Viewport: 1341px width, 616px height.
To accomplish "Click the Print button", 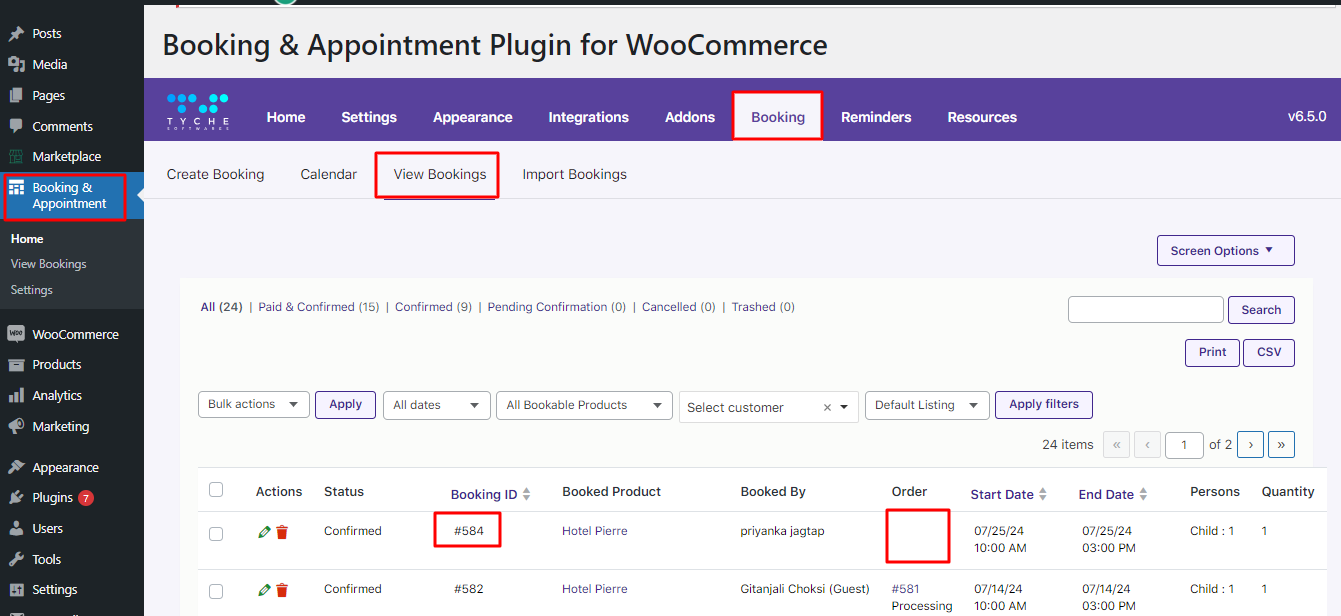I will (1213, 352).
